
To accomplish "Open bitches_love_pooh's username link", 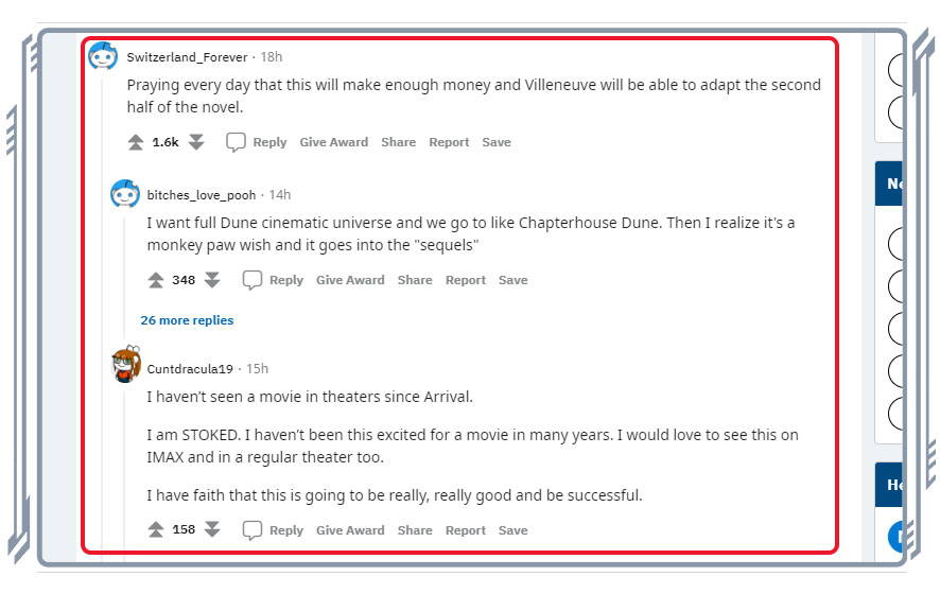I will [x=201, y=195].
